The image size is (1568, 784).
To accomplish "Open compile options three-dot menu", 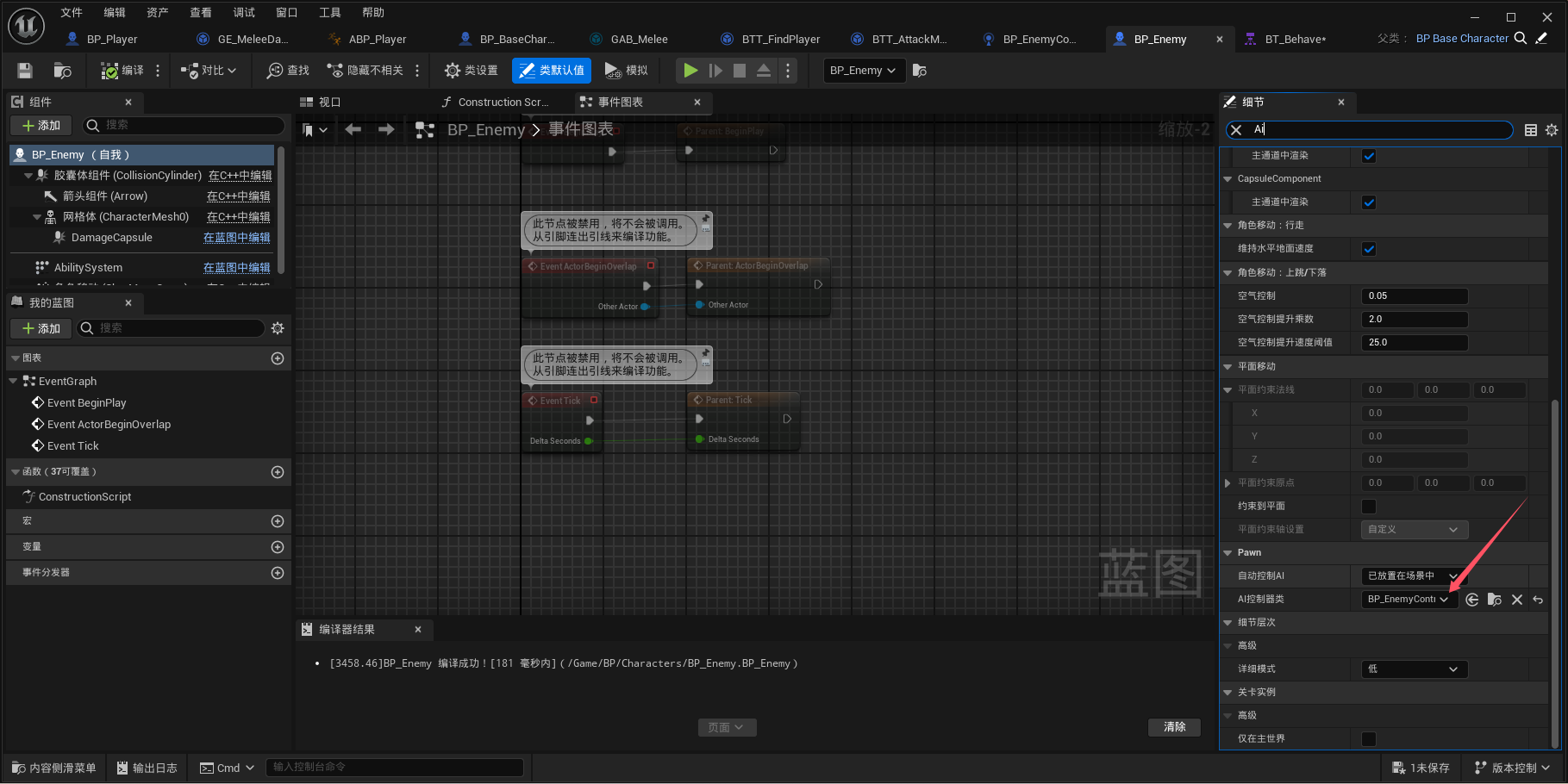I will tap(158, 71).
